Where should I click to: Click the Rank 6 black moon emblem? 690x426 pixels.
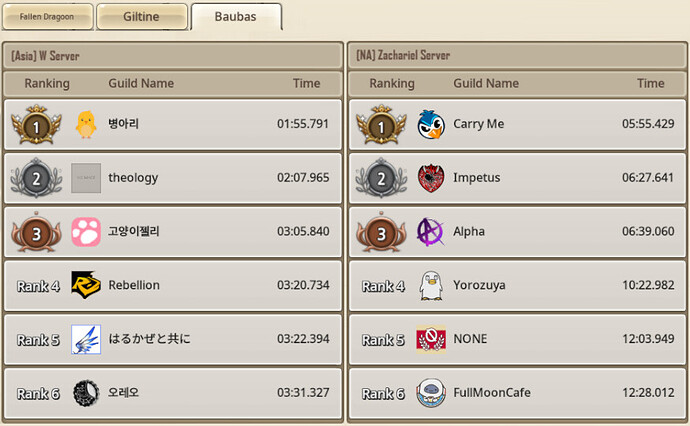[86, 393]
